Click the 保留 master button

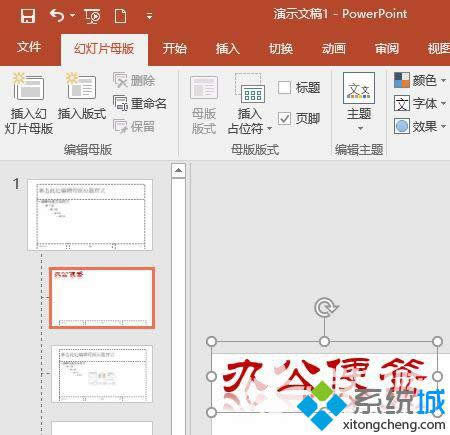point(134,126)
